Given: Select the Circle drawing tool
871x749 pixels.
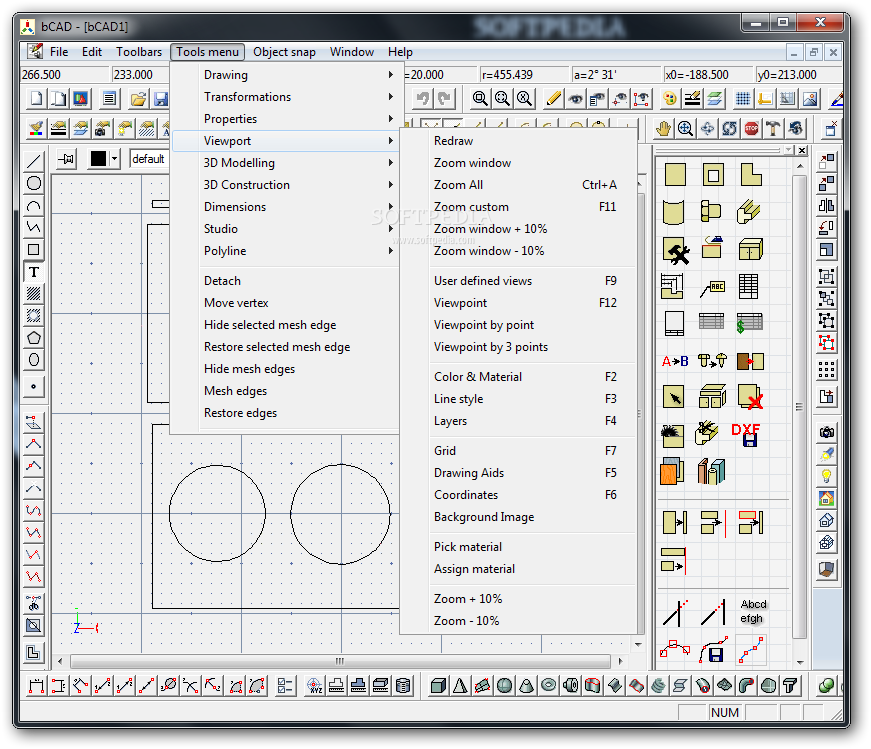Looking at the screenshot, I should (34, 183).
